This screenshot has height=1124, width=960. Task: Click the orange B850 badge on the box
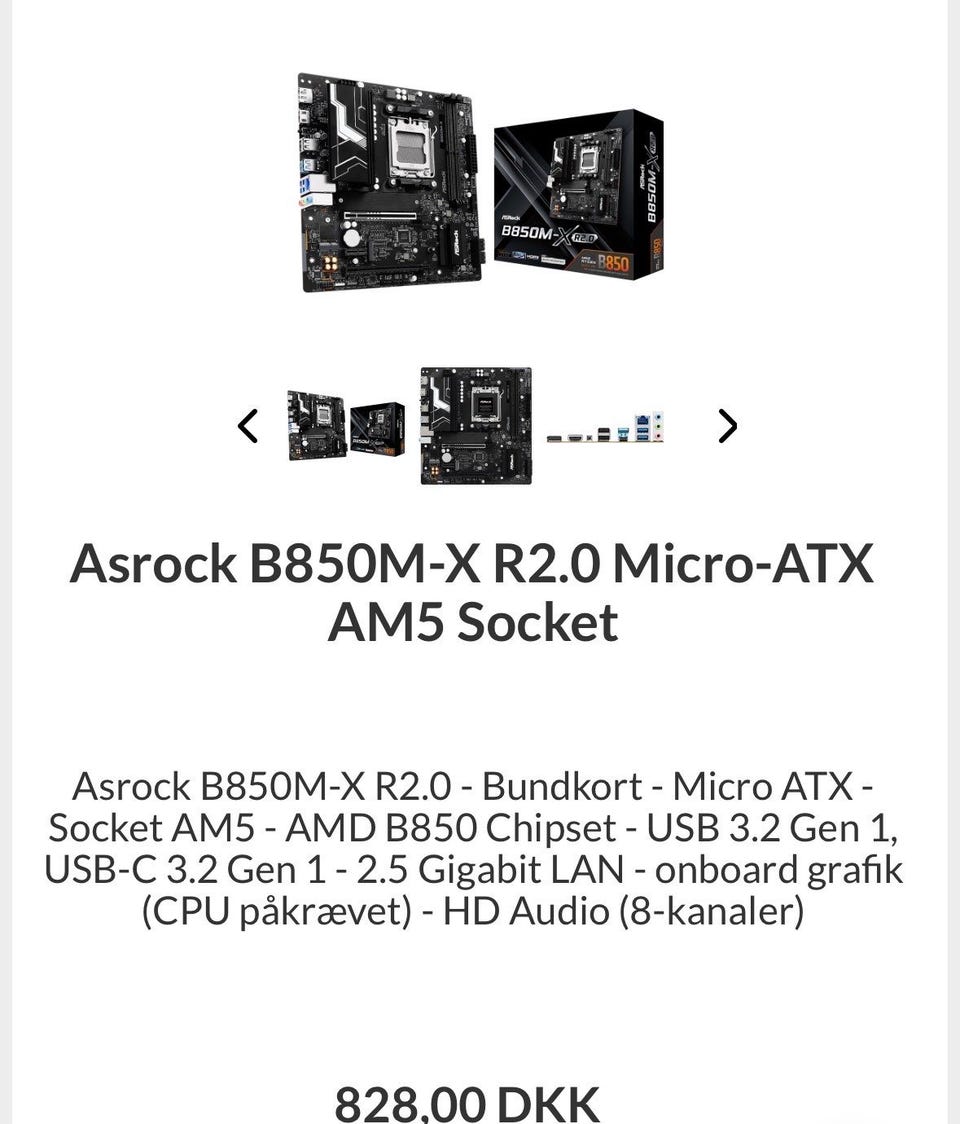(612, 263)
